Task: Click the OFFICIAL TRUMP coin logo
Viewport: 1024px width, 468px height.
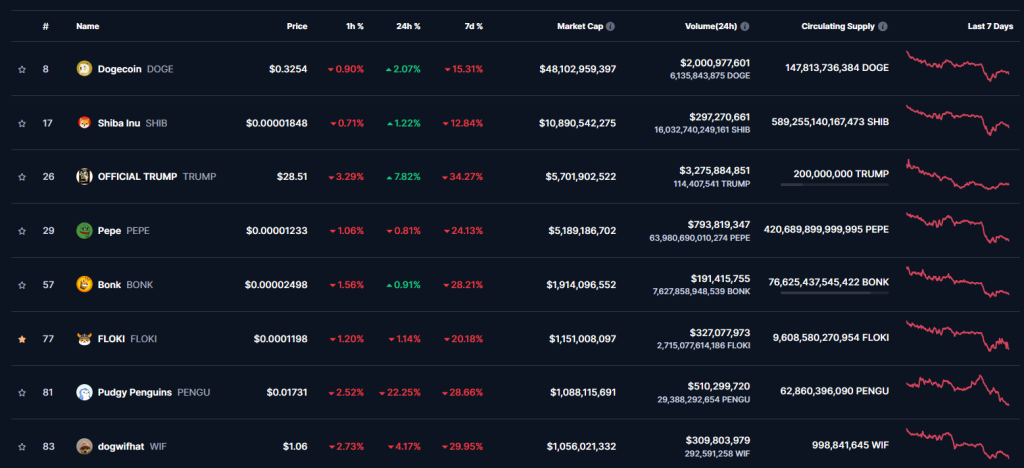Action: (x=84, y=176)
